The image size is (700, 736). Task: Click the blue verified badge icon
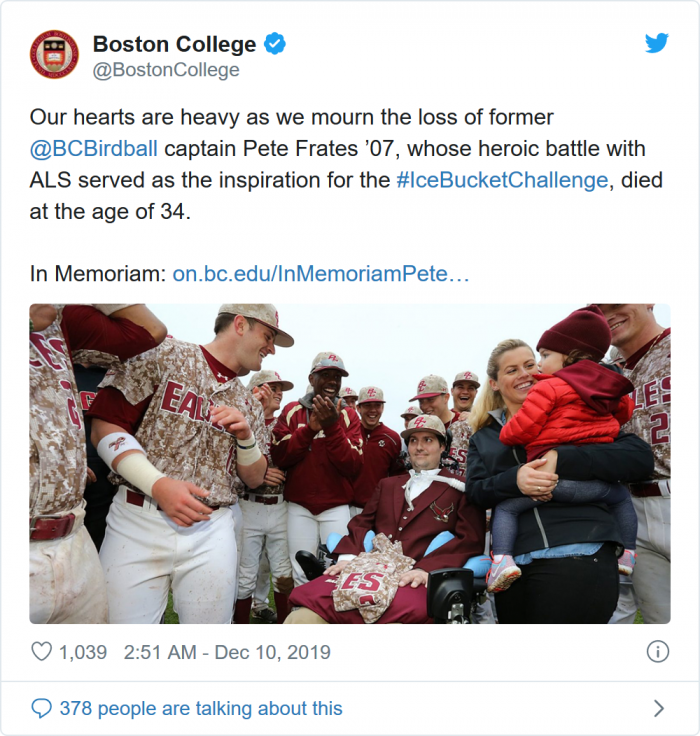[275, 44]
